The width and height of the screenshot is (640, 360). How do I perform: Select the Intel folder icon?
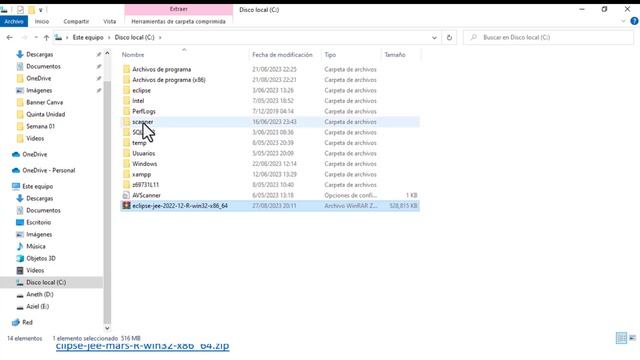click(x=127, y=101)
